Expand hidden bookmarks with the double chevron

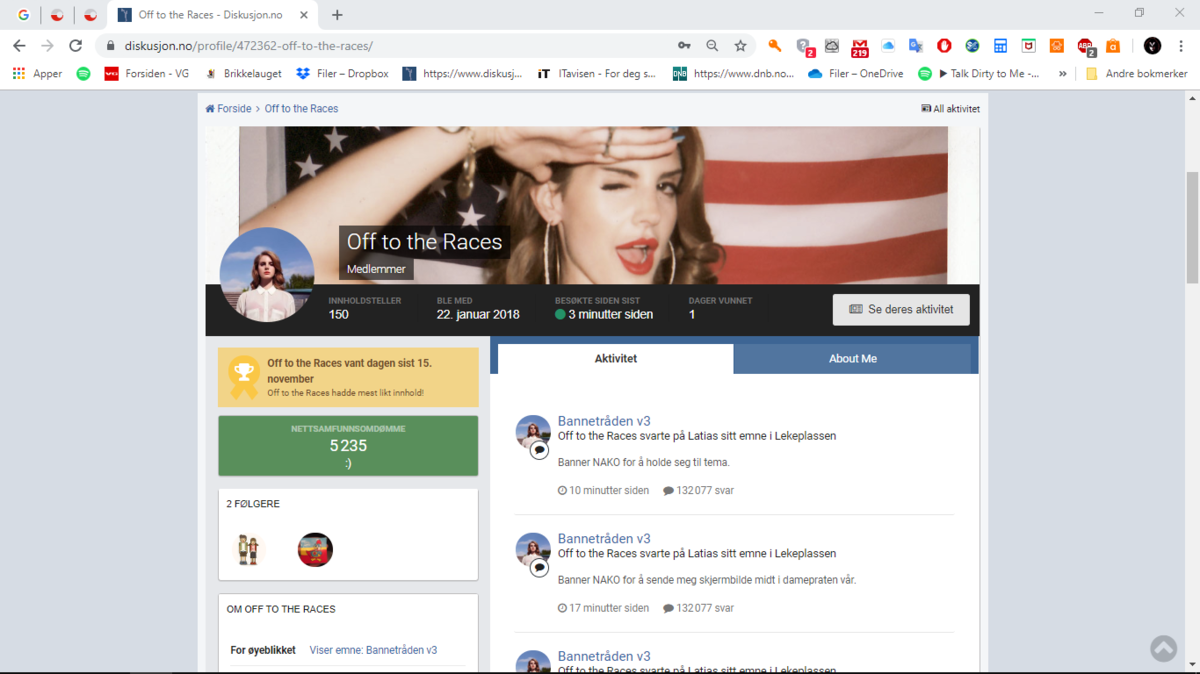tap(1063, 74)
